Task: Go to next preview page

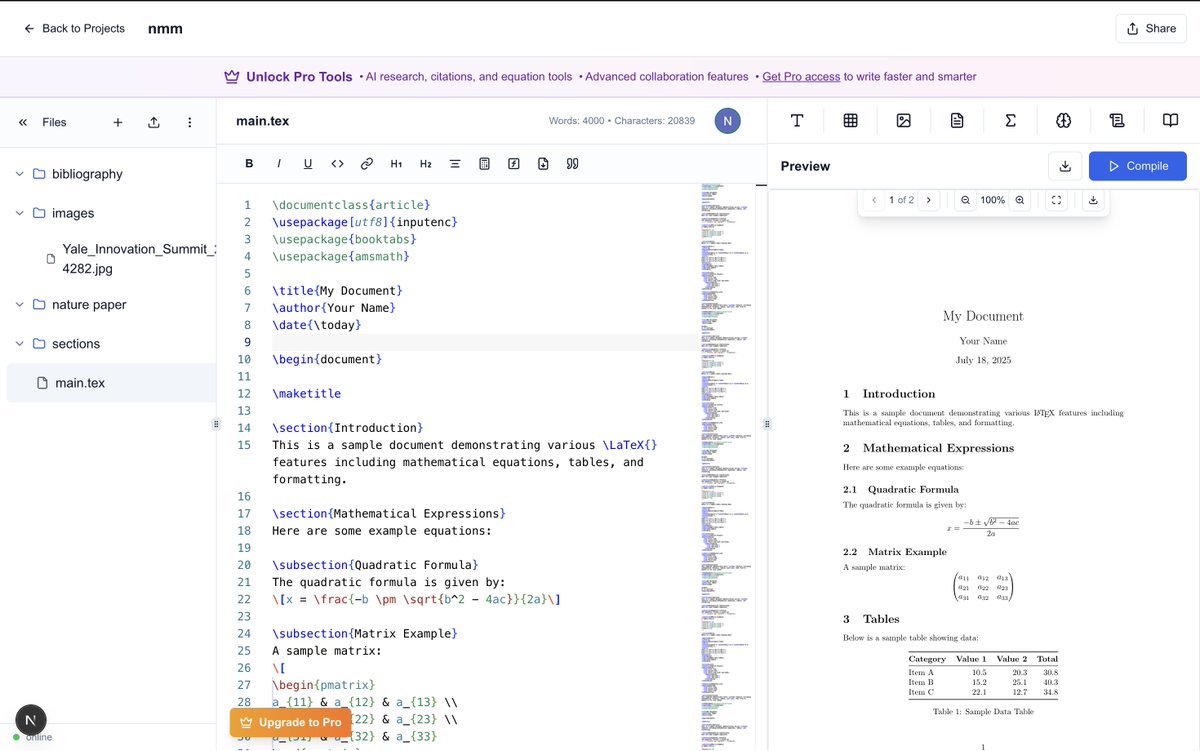Action: pyautogui.click(x=928, y=200)
